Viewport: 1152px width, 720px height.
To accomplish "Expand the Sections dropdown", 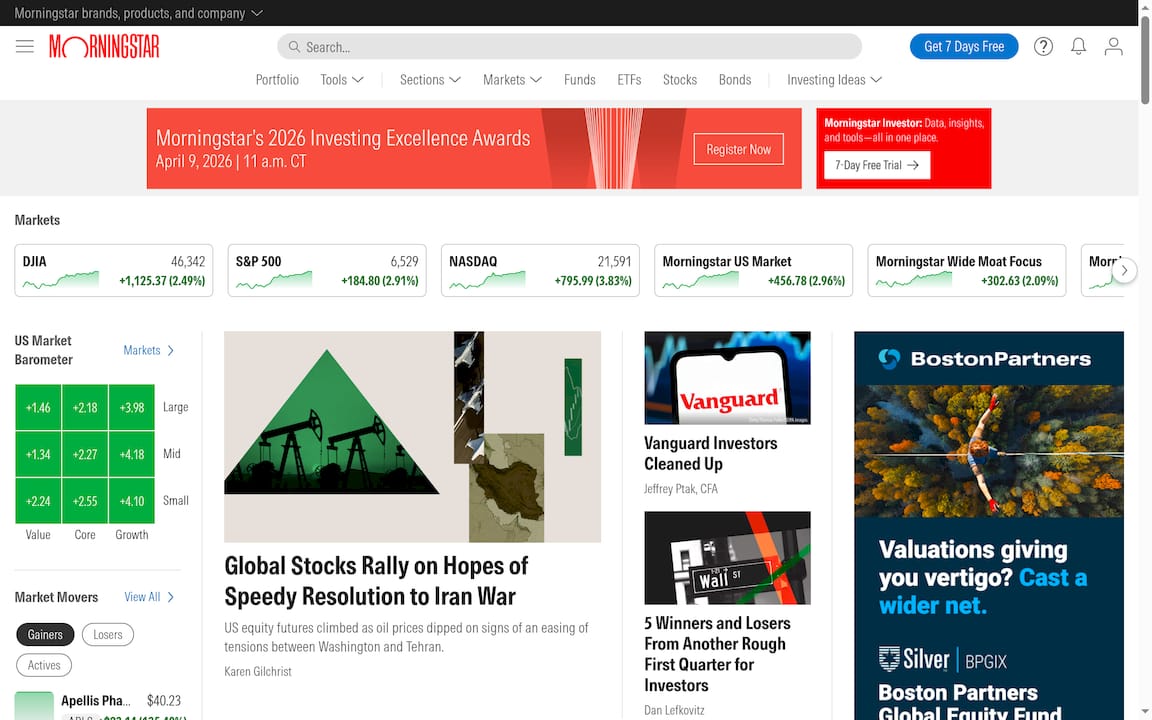I will tap(430, 80).
